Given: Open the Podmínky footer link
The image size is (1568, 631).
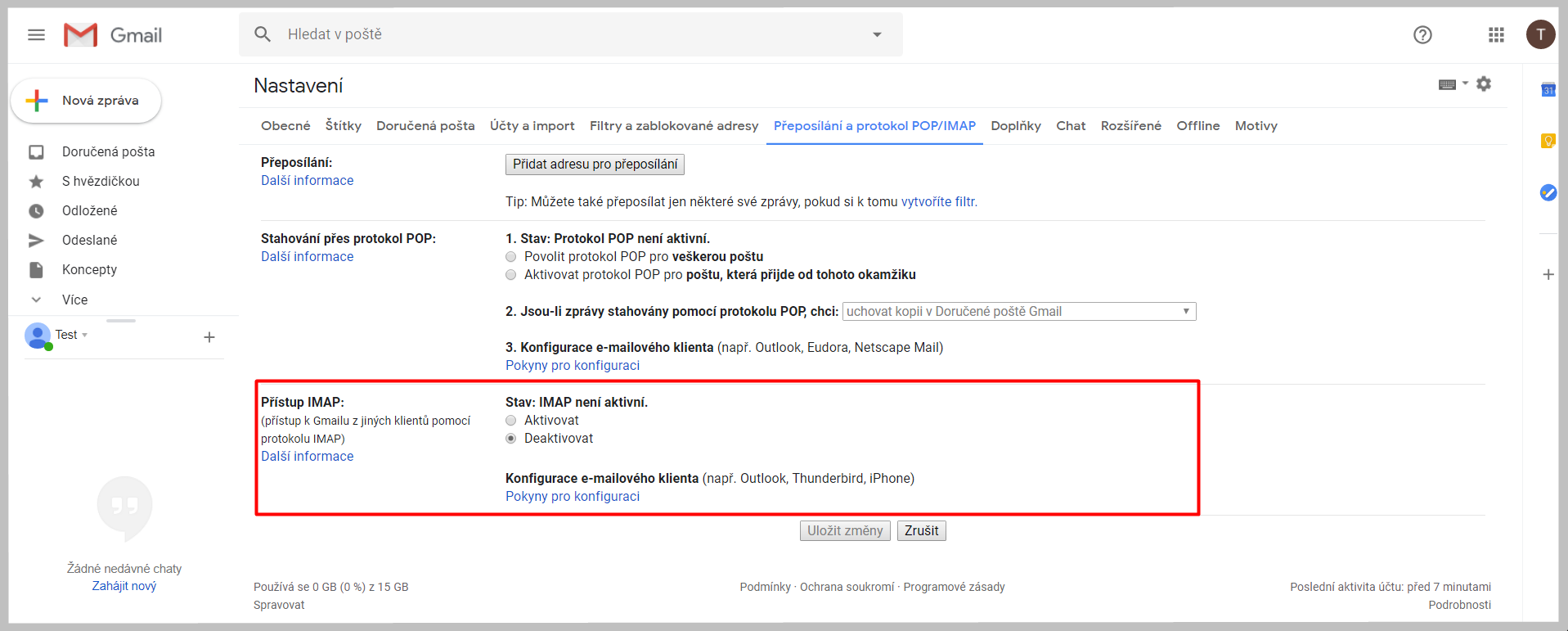Looking at the screenshot, I should pos(766,587).
